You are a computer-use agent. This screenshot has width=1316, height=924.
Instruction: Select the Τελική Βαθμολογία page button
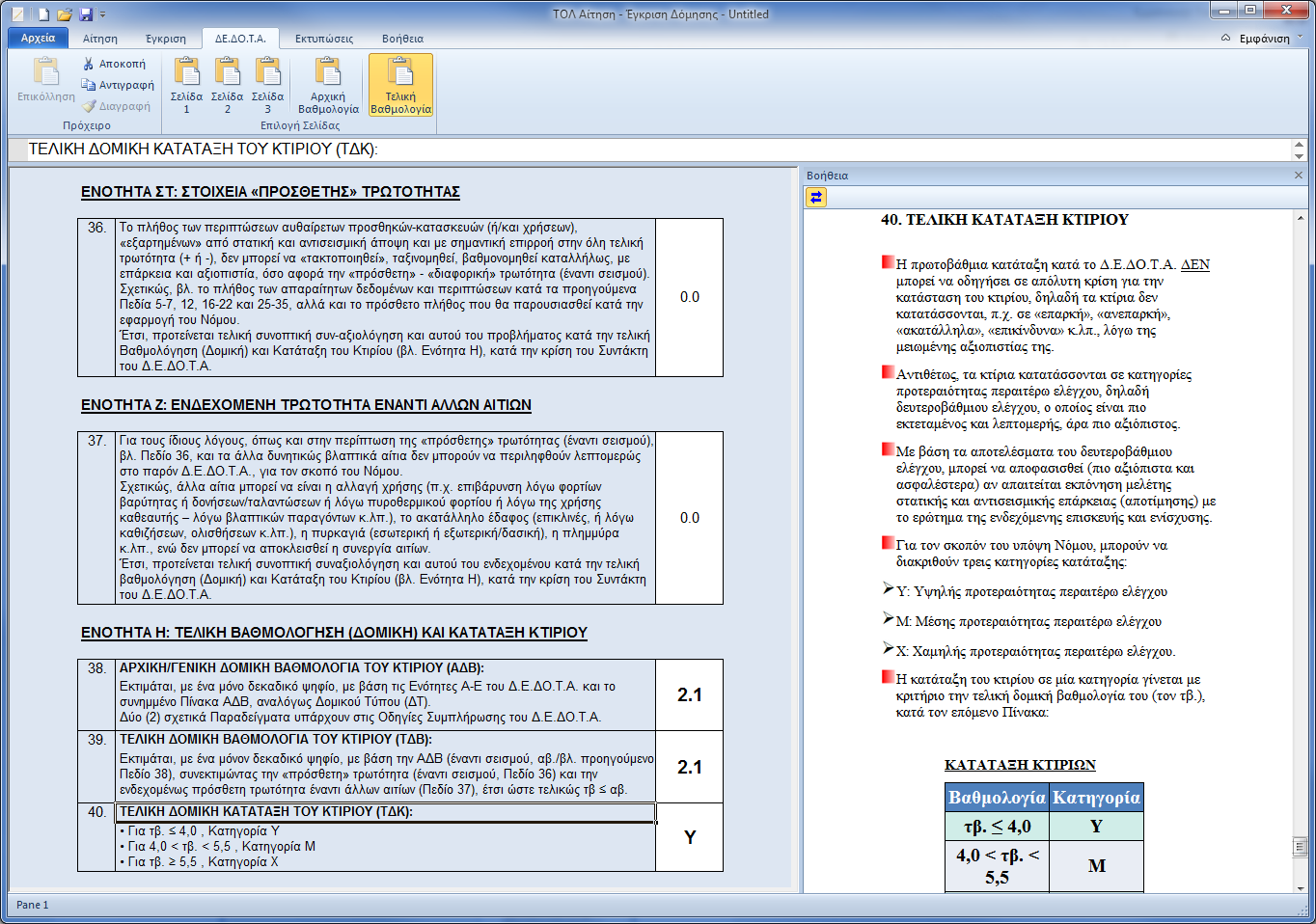tap(400, 85)
